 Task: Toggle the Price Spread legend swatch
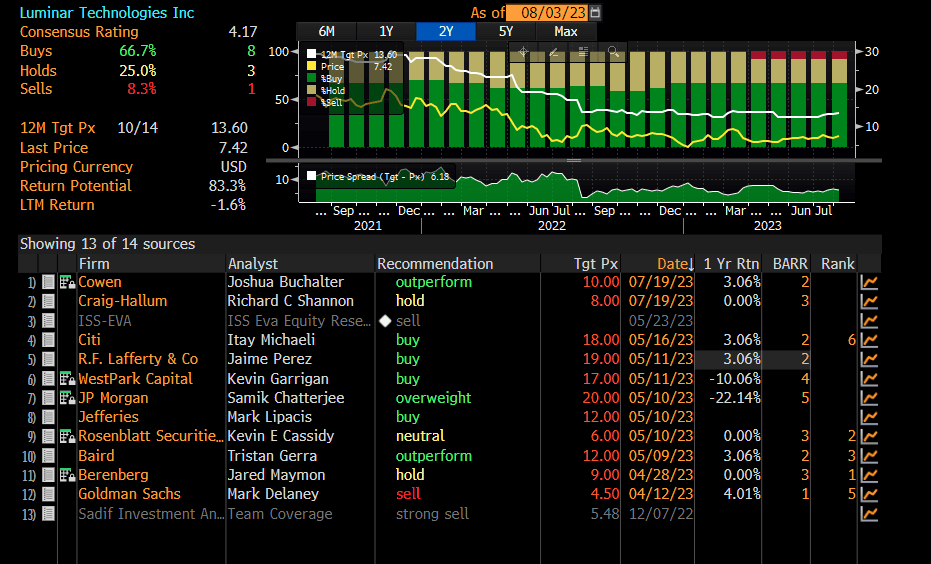[x=311, y=176]
